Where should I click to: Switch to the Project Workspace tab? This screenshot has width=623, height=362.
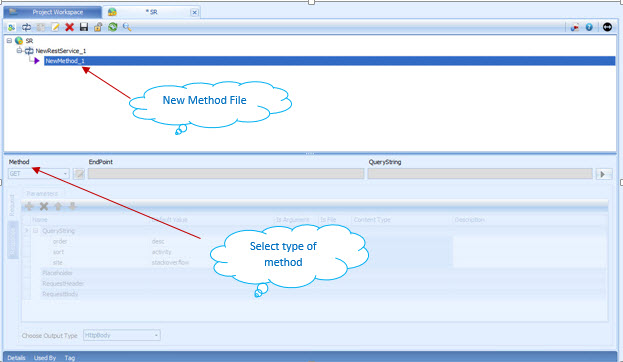pos(52,12)
